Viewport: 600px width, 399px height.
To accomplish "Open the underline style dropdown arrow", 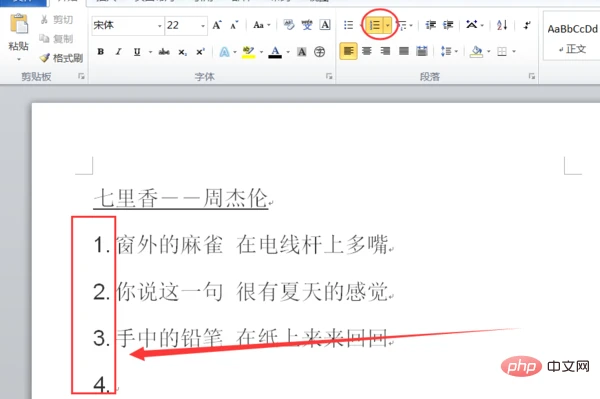I will pos(150,52).
